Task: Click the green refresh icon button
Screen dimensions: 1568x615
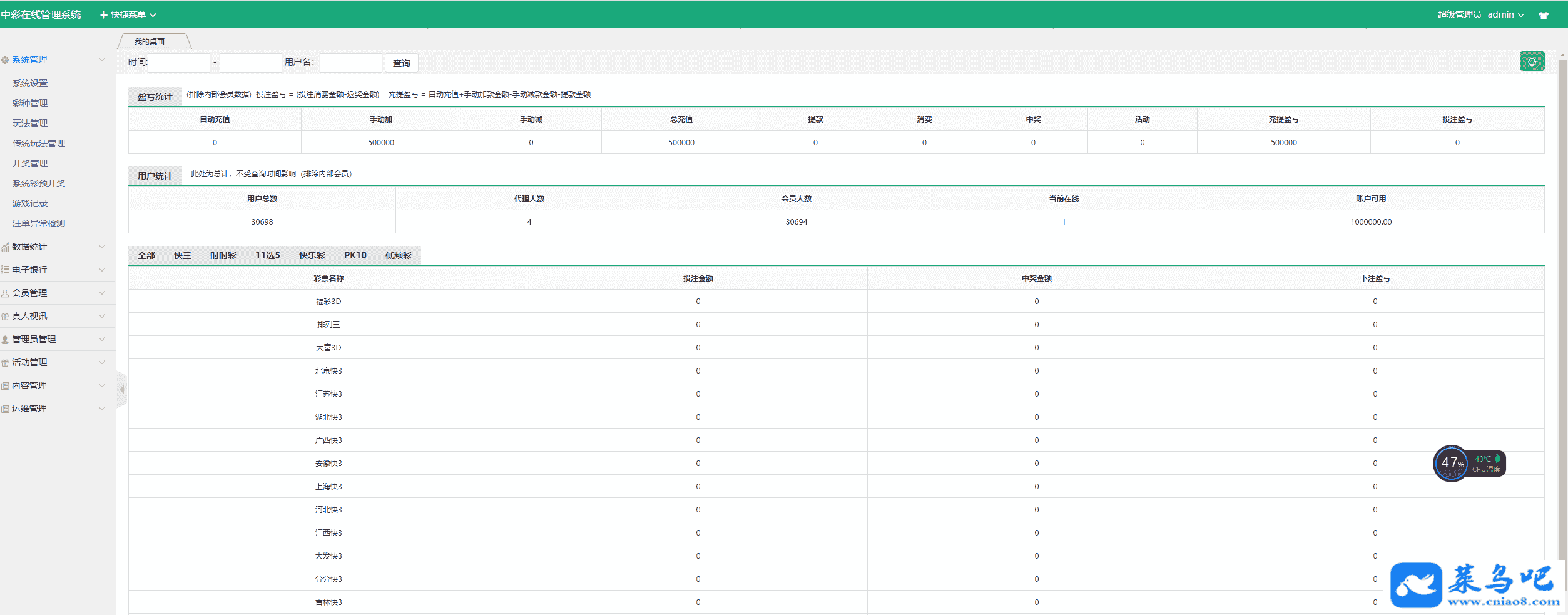Action: coord(1531,62)
